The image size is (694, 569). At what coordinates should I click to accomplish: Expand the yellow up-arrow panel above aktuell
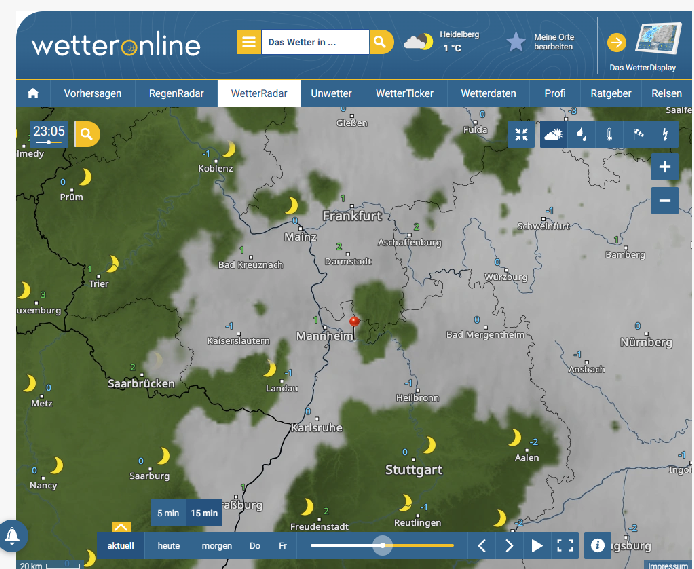point(121,527)
